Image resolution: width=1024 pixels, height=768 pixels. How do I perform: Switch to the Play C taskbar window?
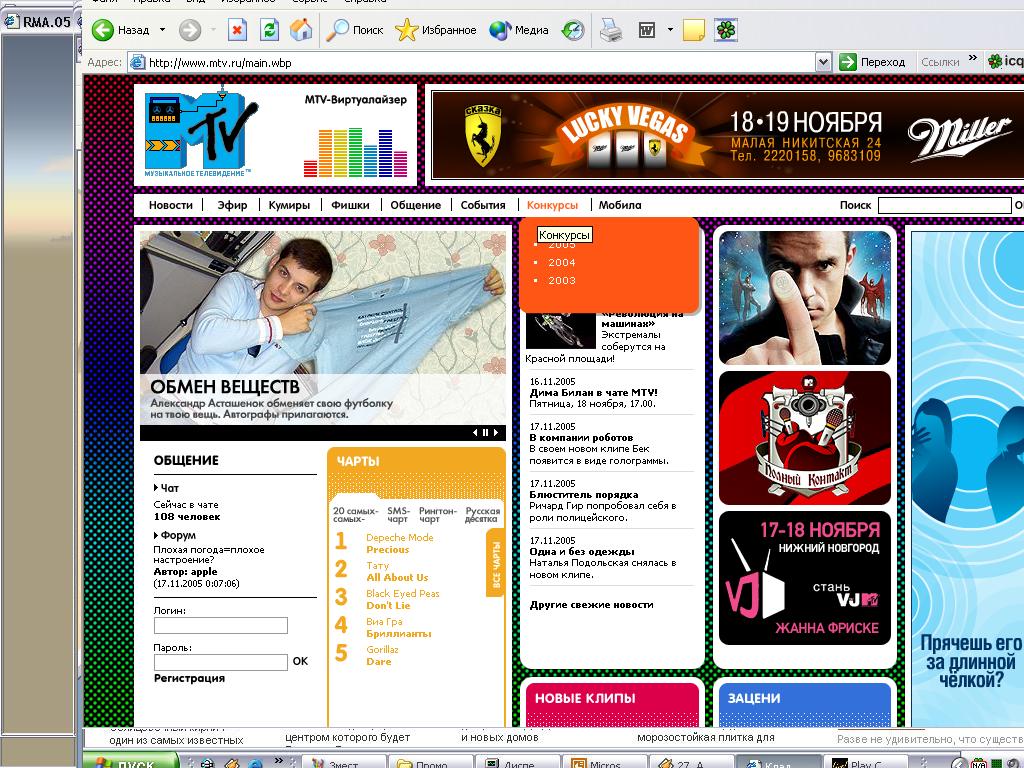point(865,762)
